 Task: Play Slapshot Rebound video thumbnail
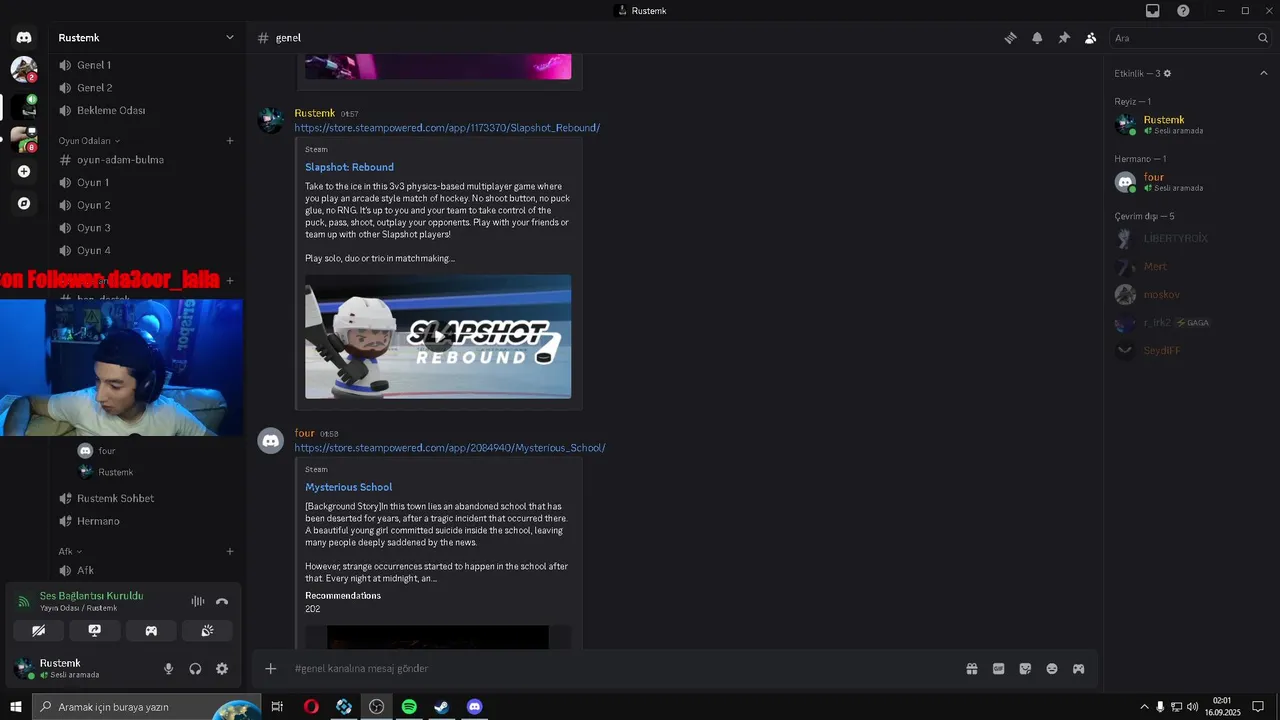point(438,337)
